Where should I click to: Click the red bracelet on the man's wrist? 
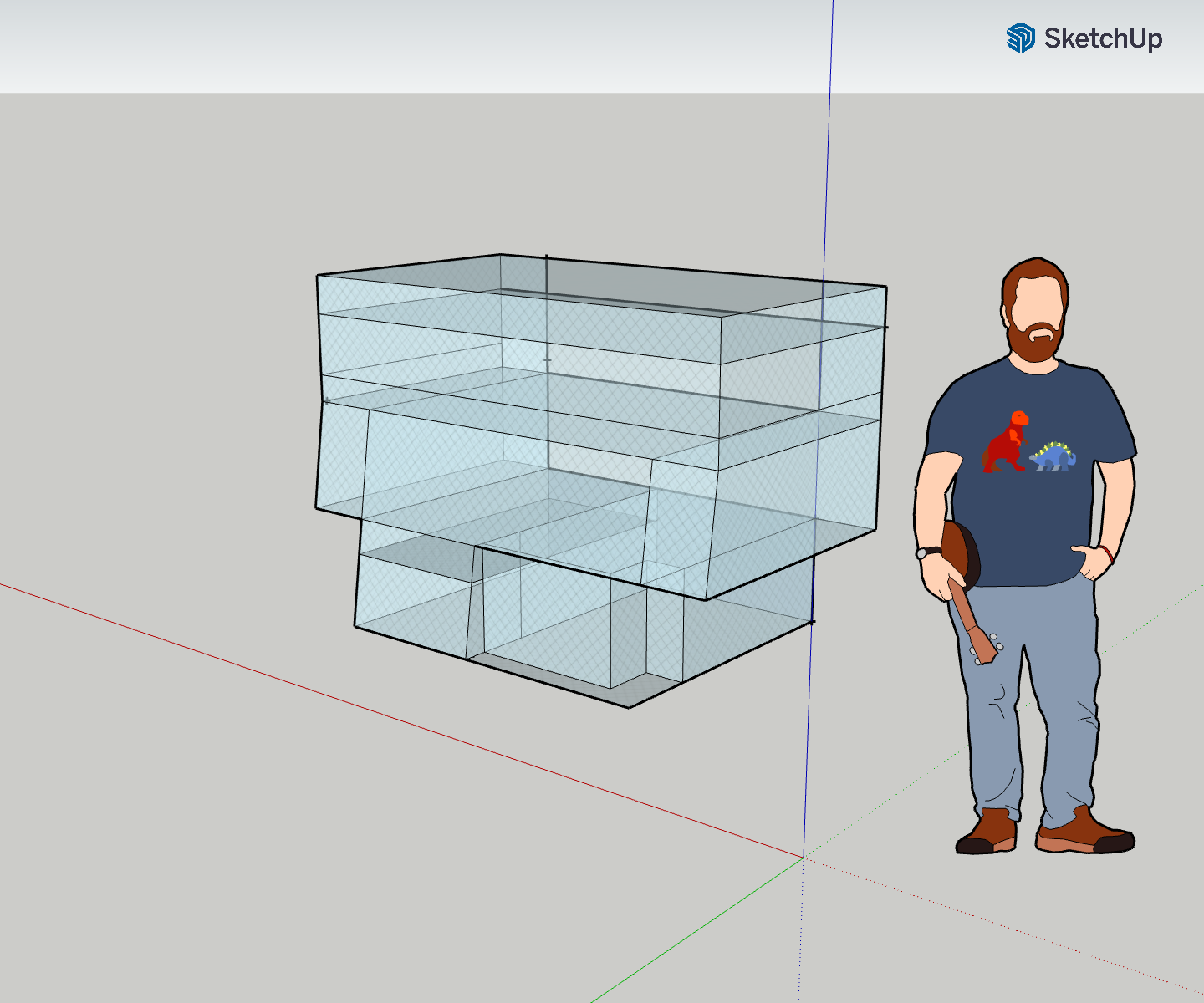(x=1106, y=553)
